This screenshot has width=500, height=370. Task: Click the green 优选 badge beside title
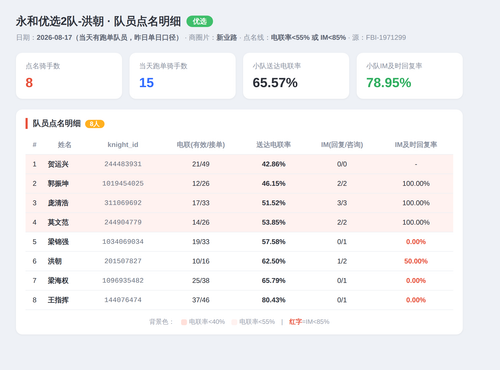click(200, 21)
